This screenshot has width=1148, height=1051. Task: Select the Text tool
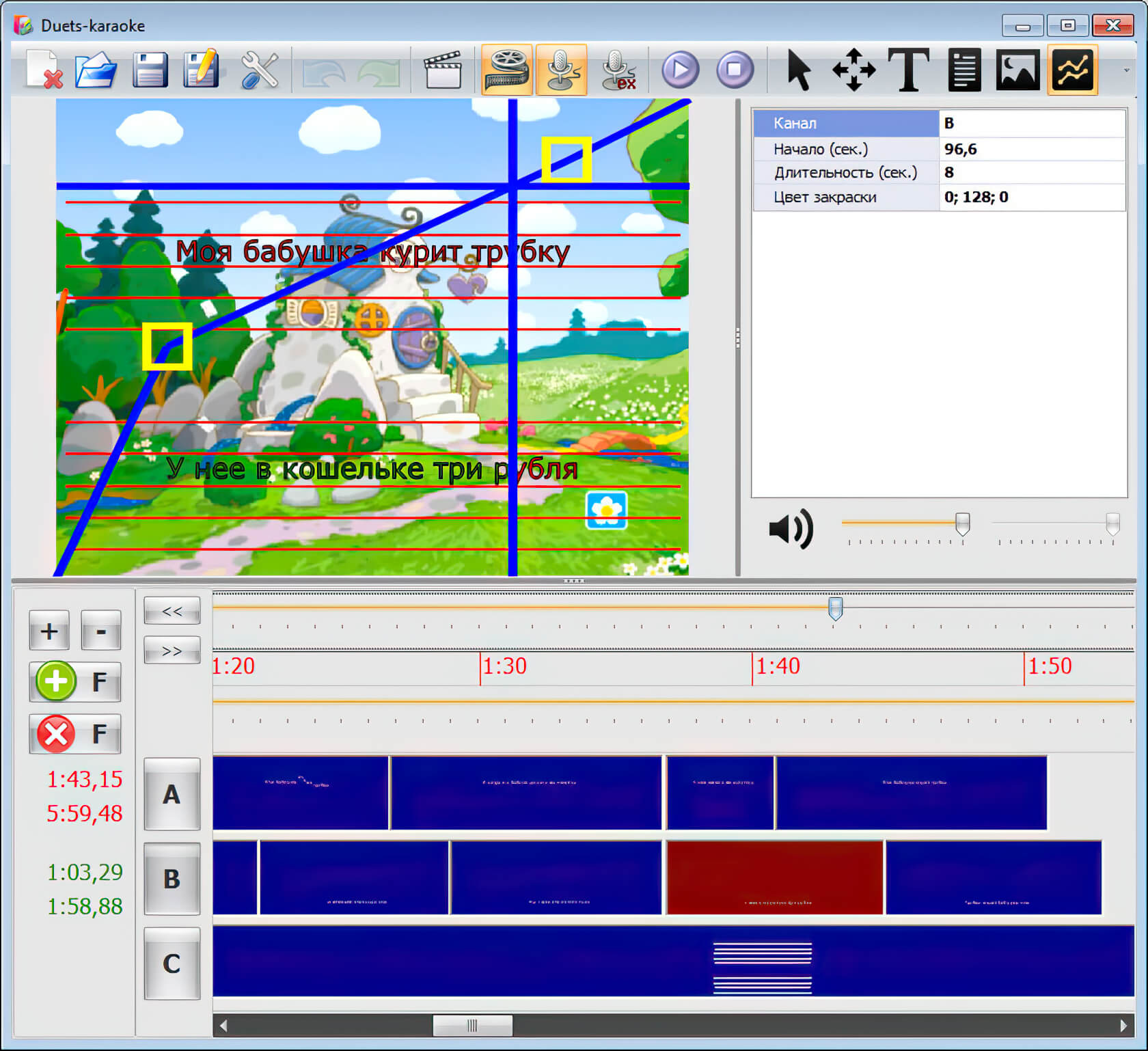pos(908,70)
